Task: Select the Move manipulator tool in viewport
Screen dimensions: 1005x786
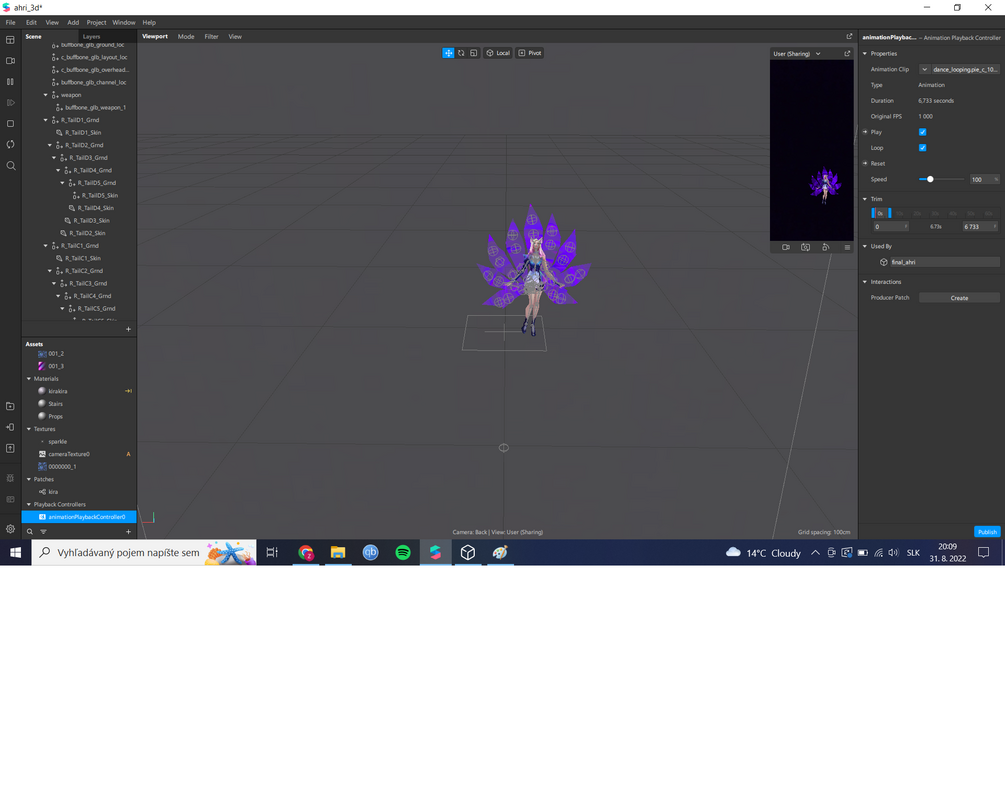Action: tap(448, 53)
